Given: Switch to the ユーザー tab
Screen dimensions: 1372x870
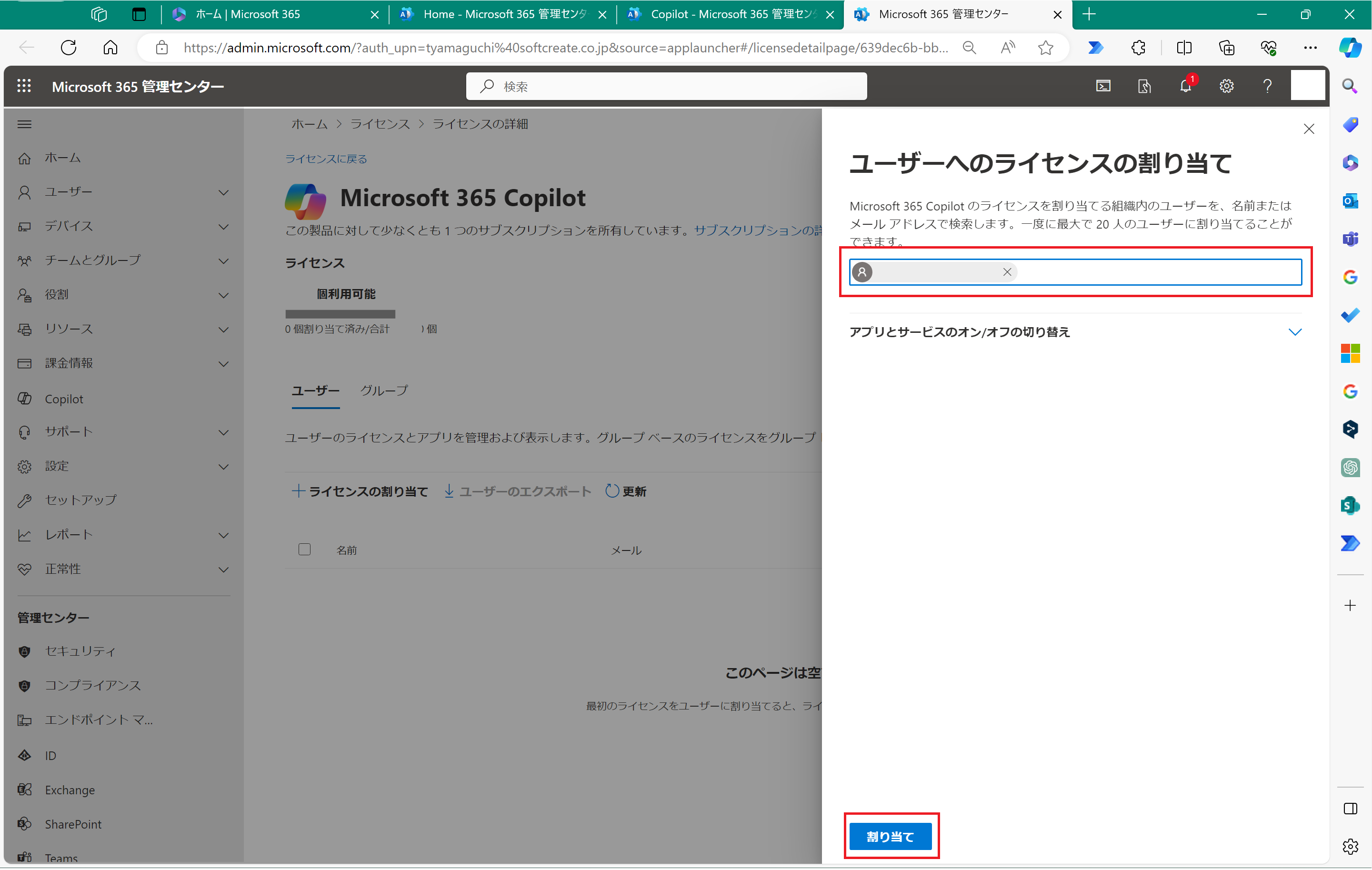Looking at the screenshot, I should 316,391.
